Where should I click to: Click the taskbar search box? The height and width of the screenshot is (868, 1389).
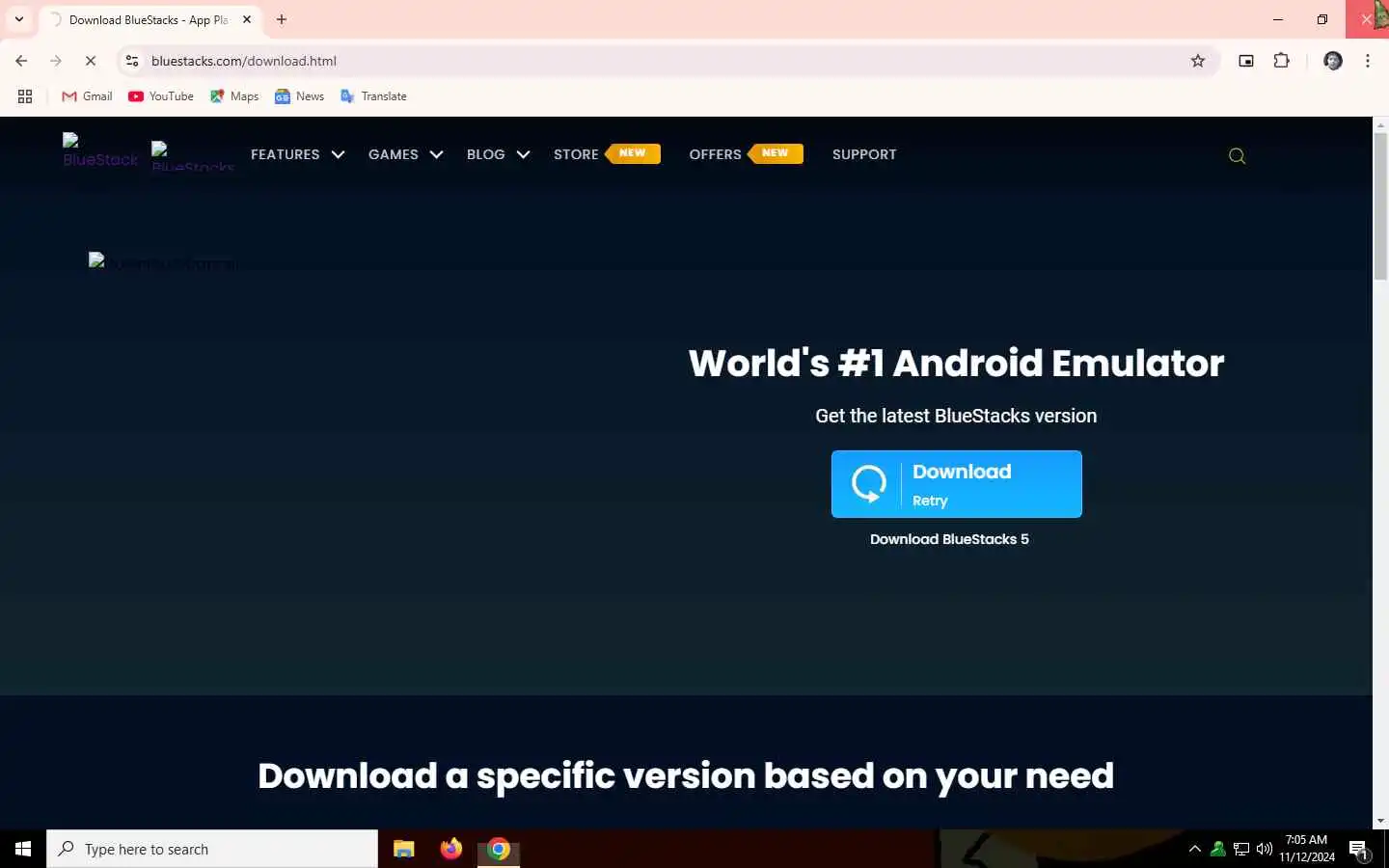coord(212,849)
